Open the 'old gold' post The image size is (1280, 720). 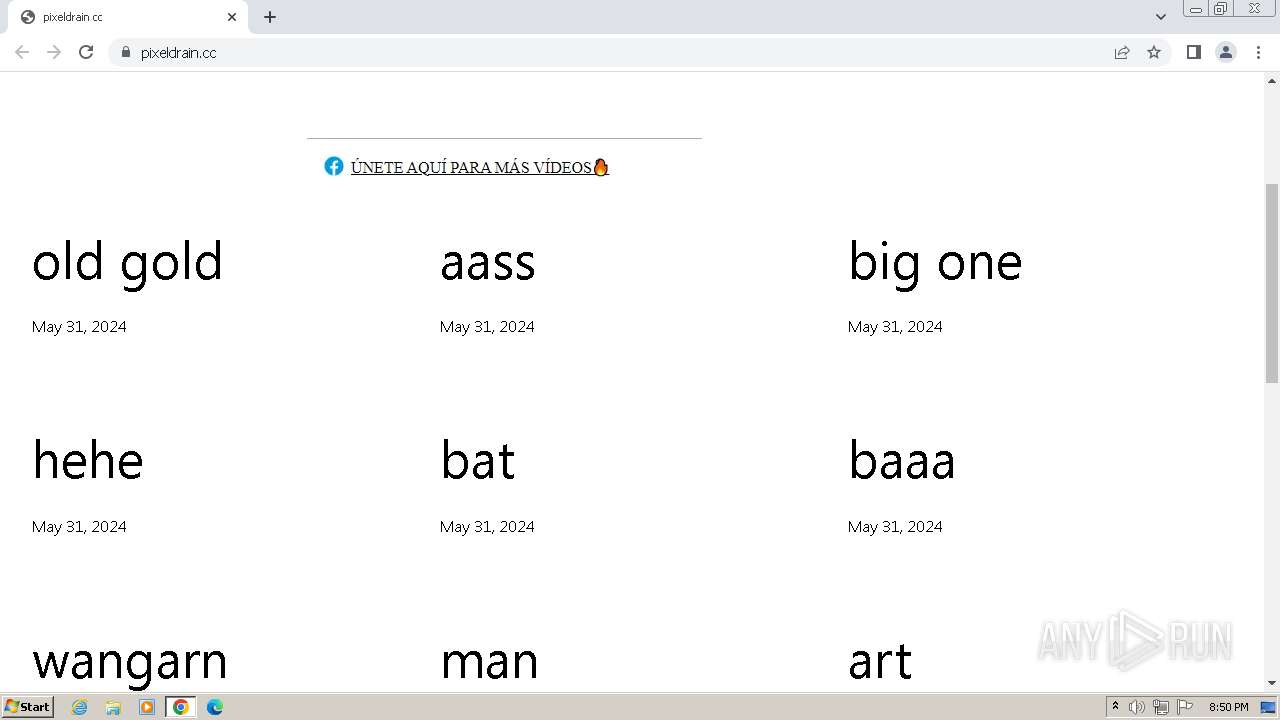pos(127,262)
